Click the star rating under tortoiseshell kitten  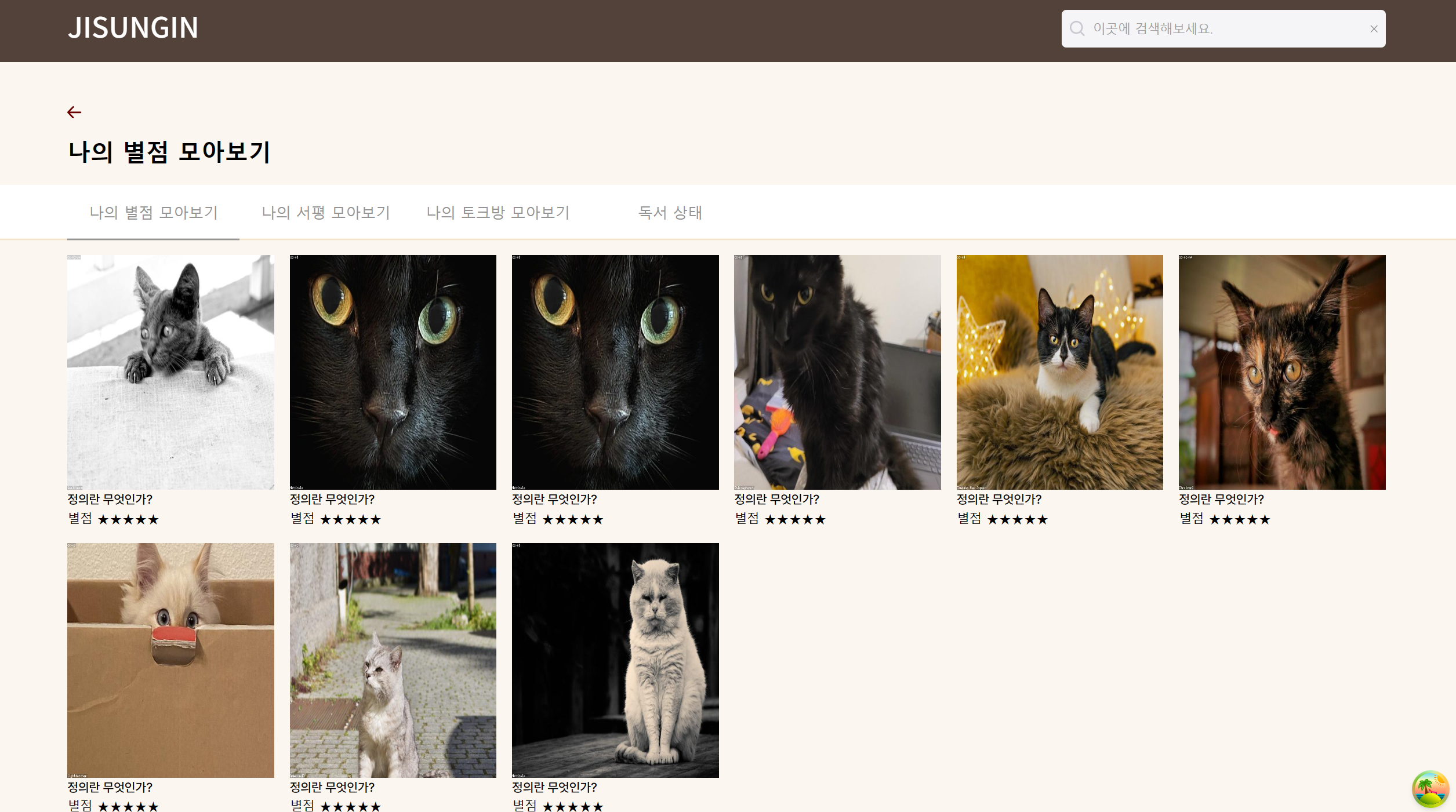pyautogui.click(x=1239, y=519)
